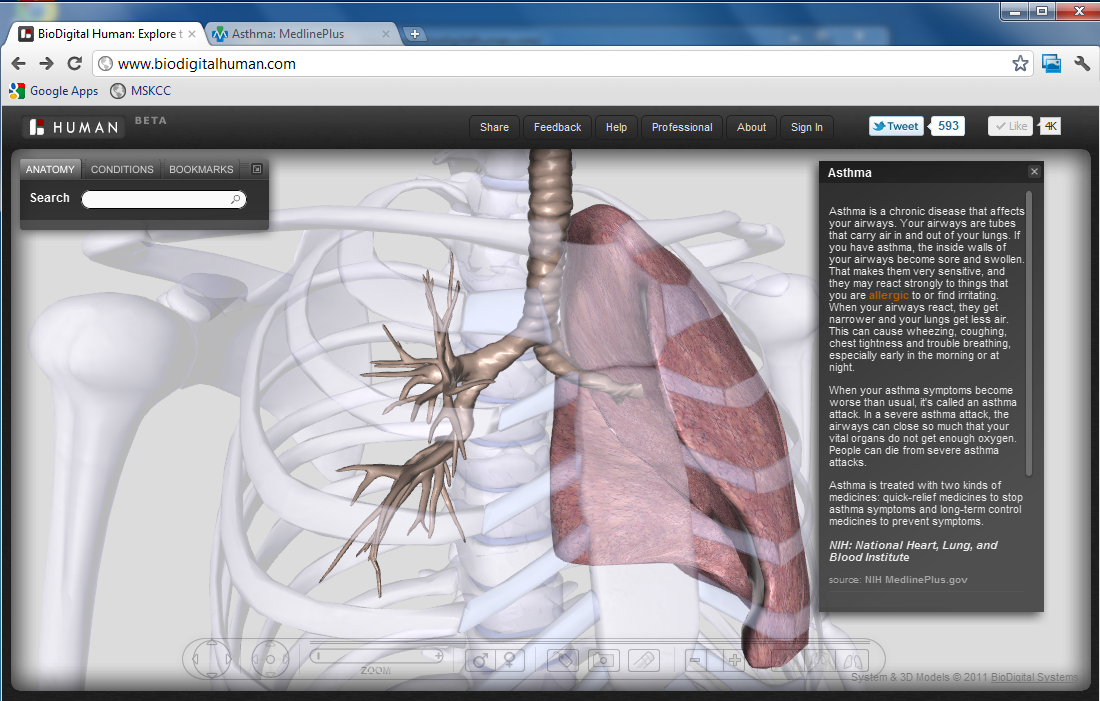The image size is (1100, 701).
Task: Toggle the labels tag tool
Action: click(x=563, y=660)
